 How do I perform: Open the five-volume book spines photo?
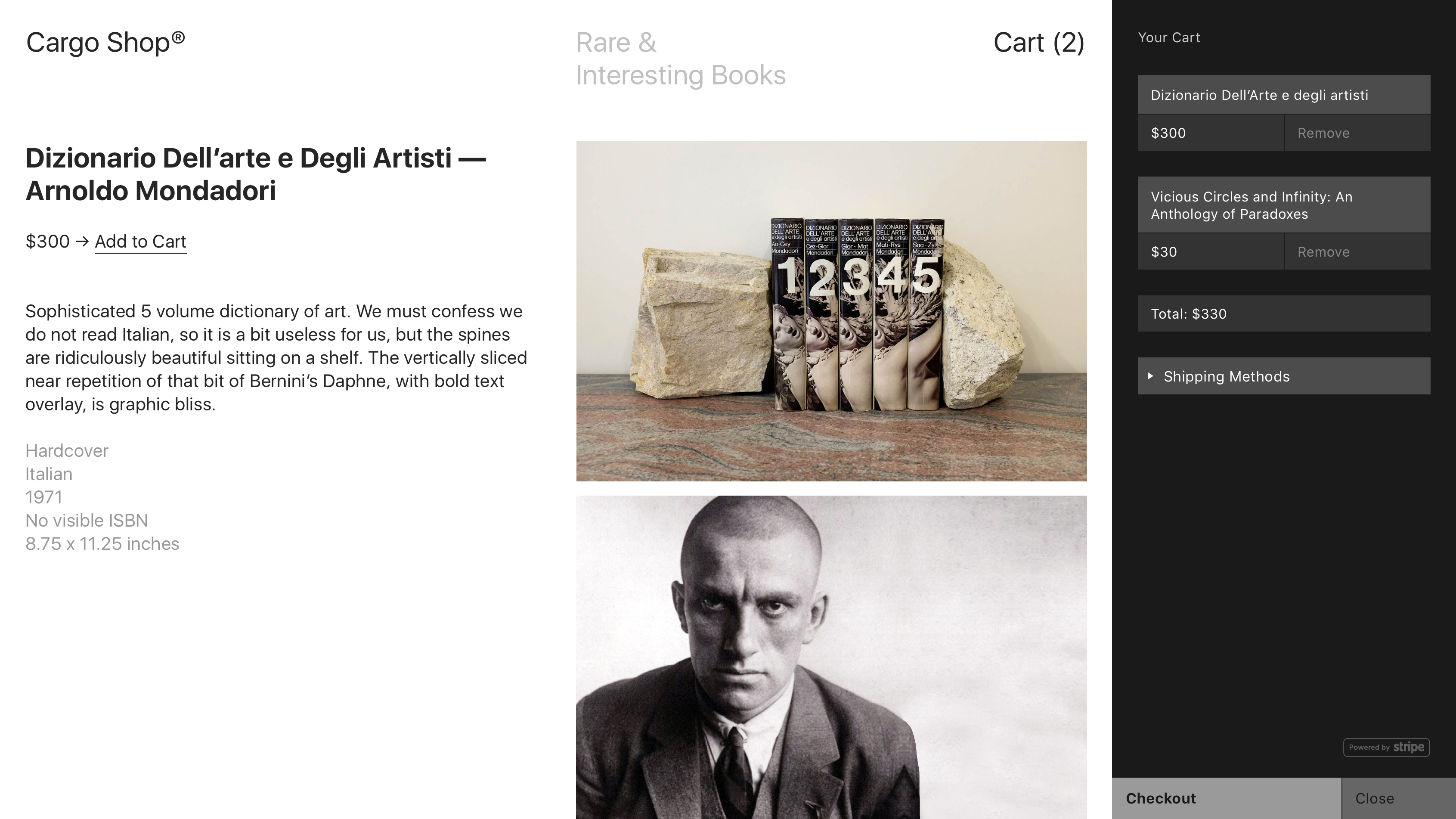[831, 311]
